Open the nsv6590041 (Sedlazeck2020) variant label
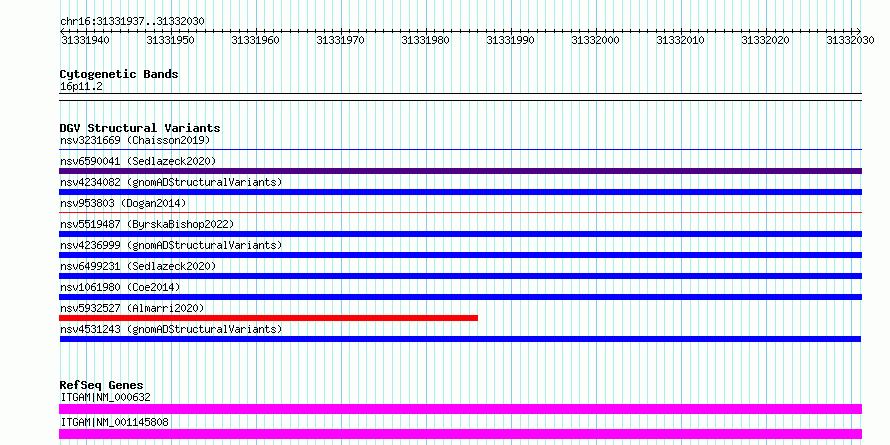The height and width of the screenshot is (445, 890). (138, 161)
